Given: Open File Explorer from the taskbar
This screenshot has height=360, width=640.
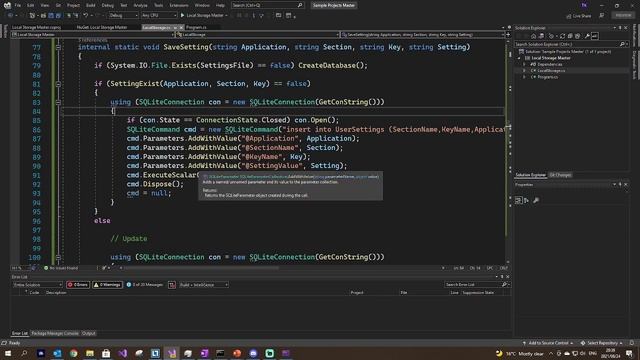Looking at the screenshot, I should point(90,353).
